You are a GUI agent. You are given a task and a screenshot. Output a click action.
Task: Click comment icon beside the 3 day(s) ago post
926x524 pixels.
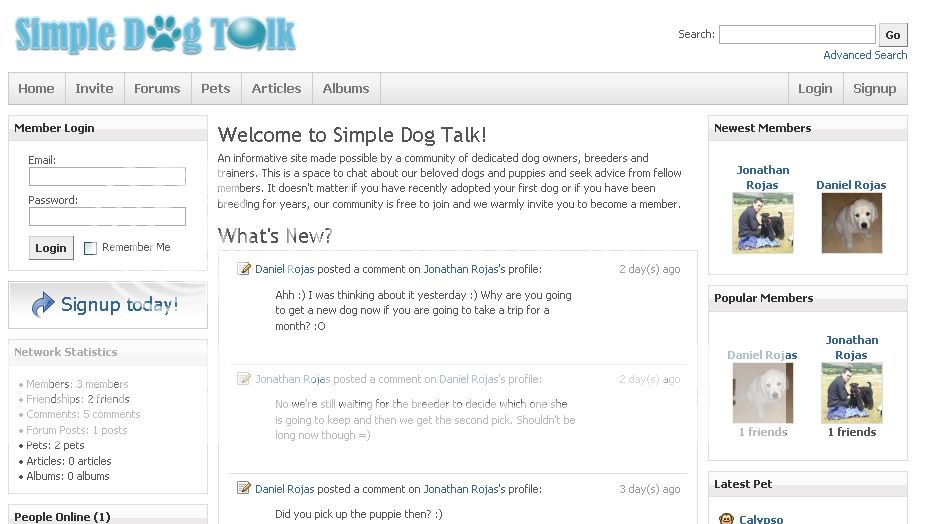(x=244, y=488)
